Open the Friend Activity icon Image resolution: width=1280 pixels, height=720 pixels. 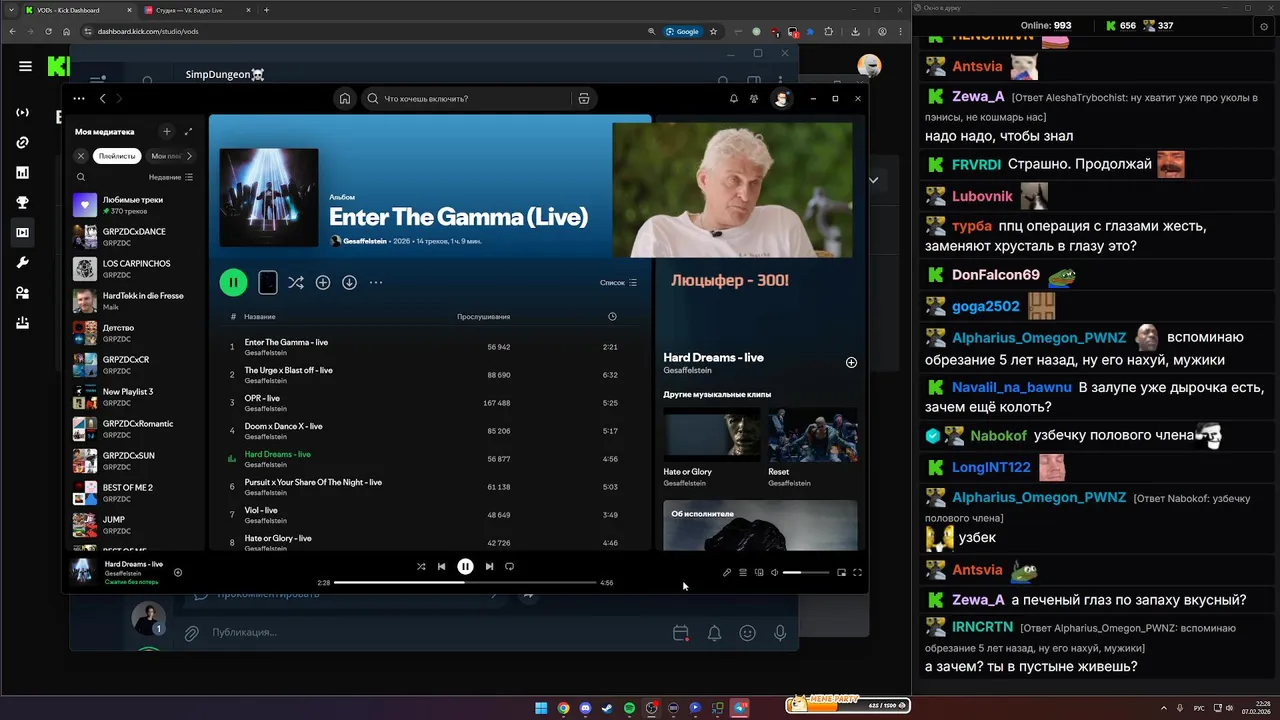[x=754, y=99]
